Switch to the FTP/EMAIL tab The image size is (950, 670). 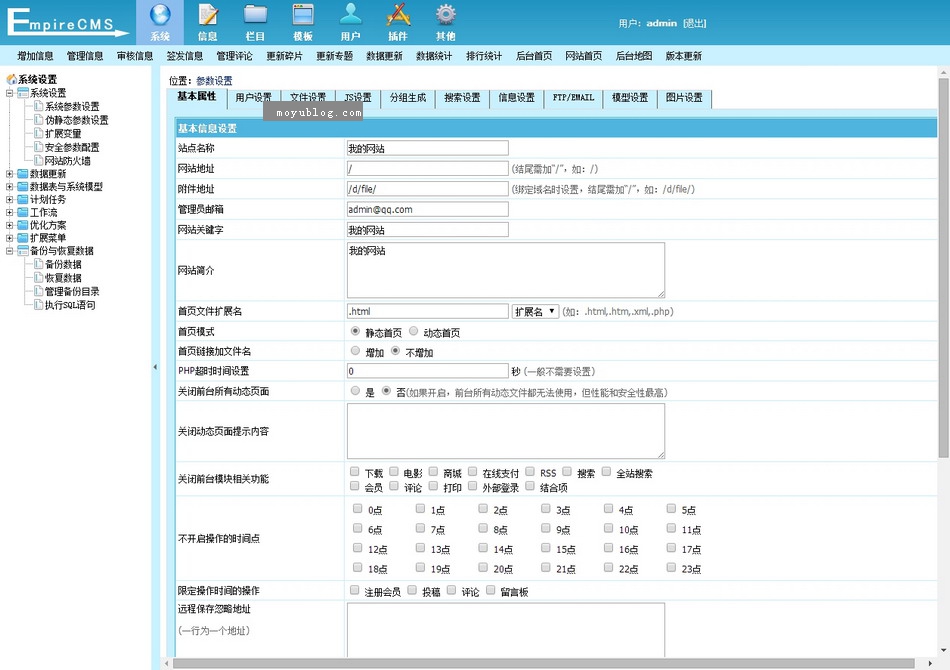(x=573, y=98)
